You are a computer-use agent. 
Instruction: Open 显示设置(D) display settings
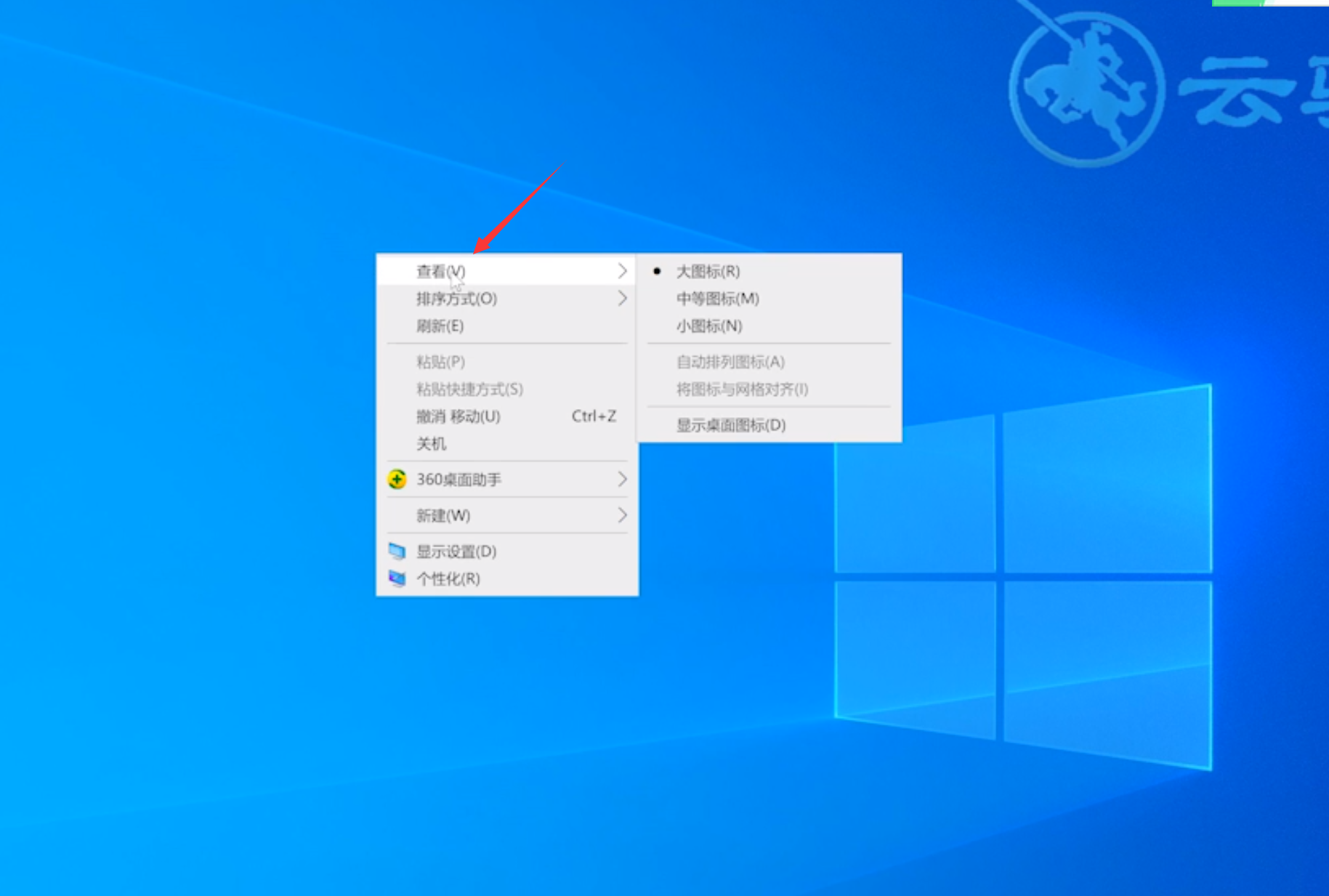tap(506, 552)
